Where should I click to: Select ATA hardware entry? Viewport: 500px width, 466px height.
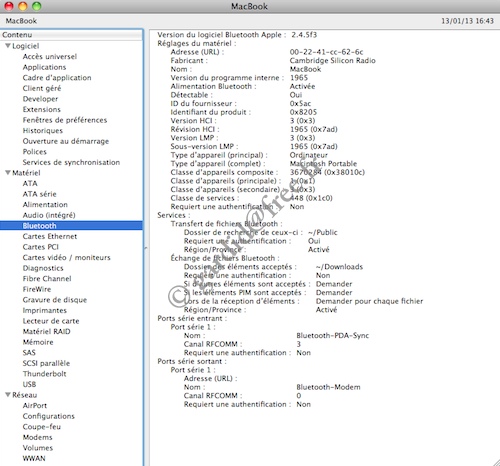[x=30, y=183]
